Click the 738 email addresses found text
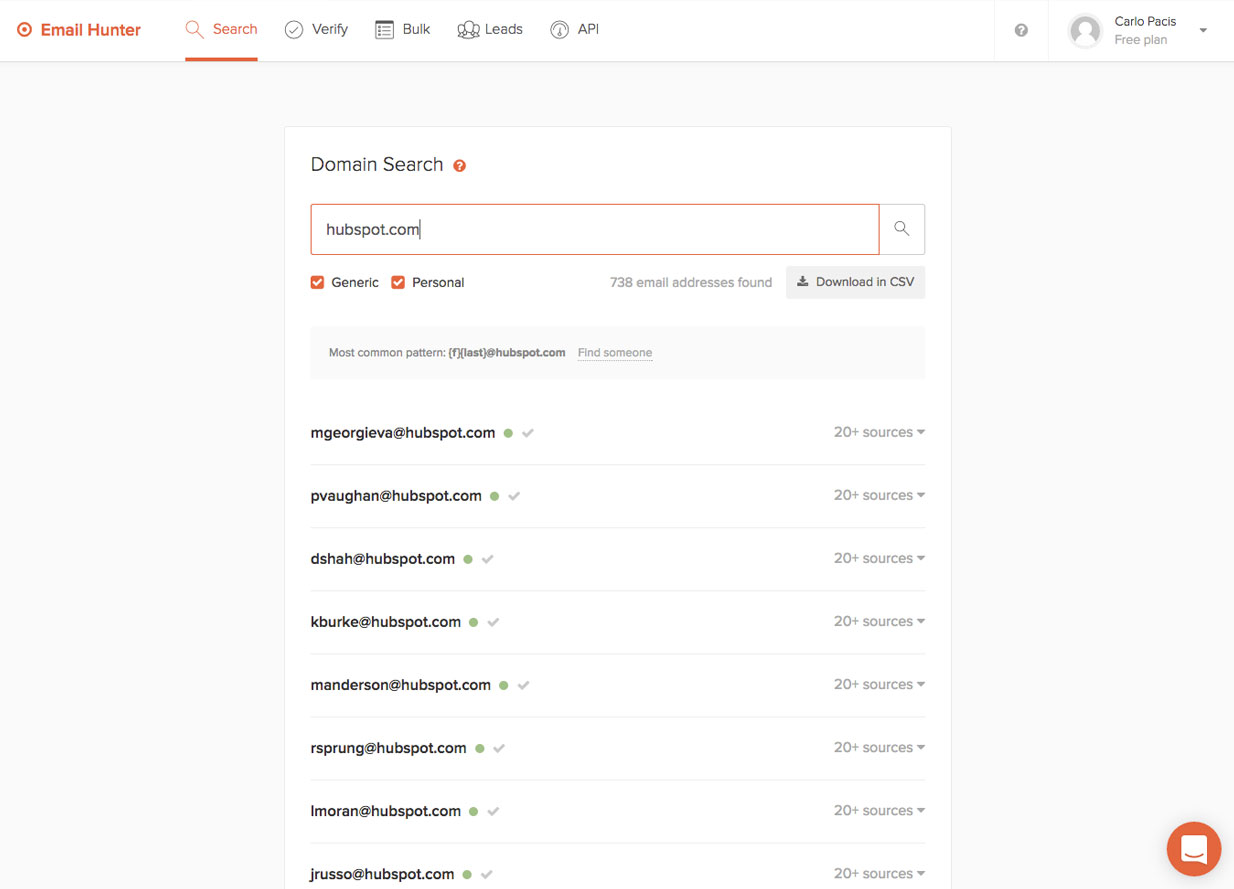This screenshot has height=889, width=1234. pyautogui.click(x=691, y=283)
